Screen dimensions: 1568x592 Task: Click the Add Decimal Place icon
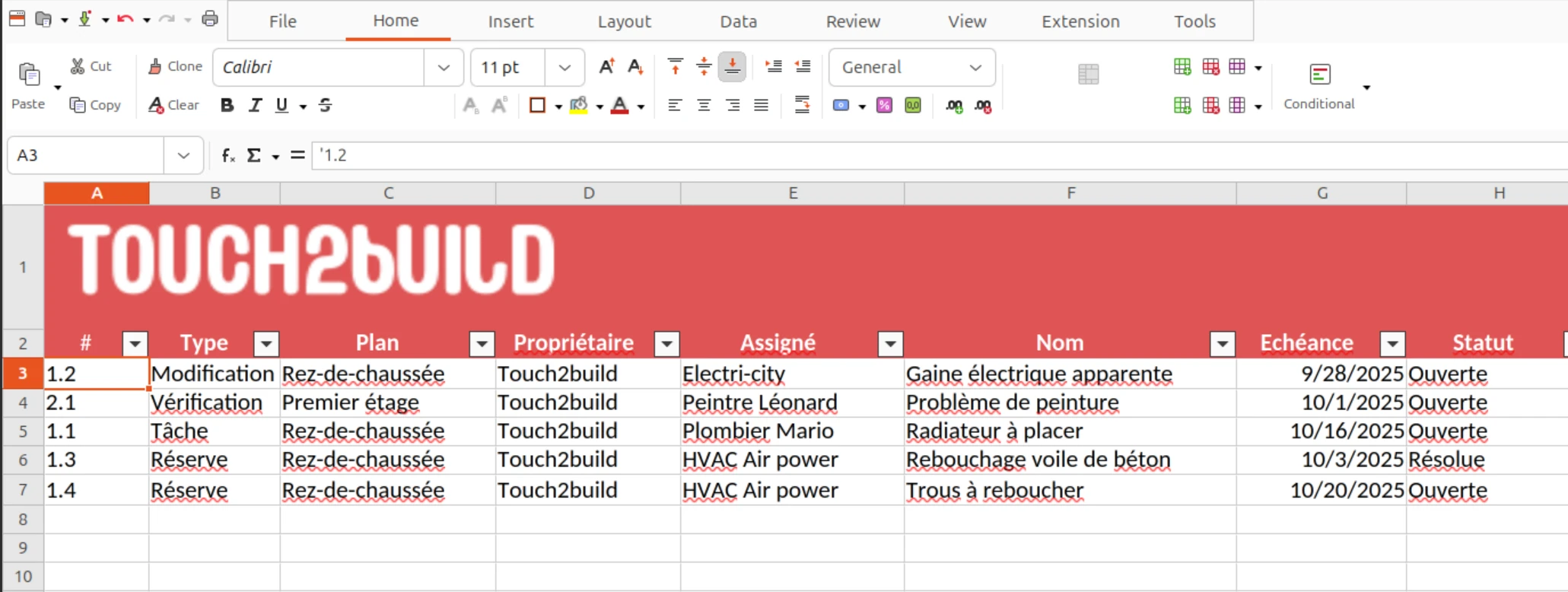coord(954,106)
